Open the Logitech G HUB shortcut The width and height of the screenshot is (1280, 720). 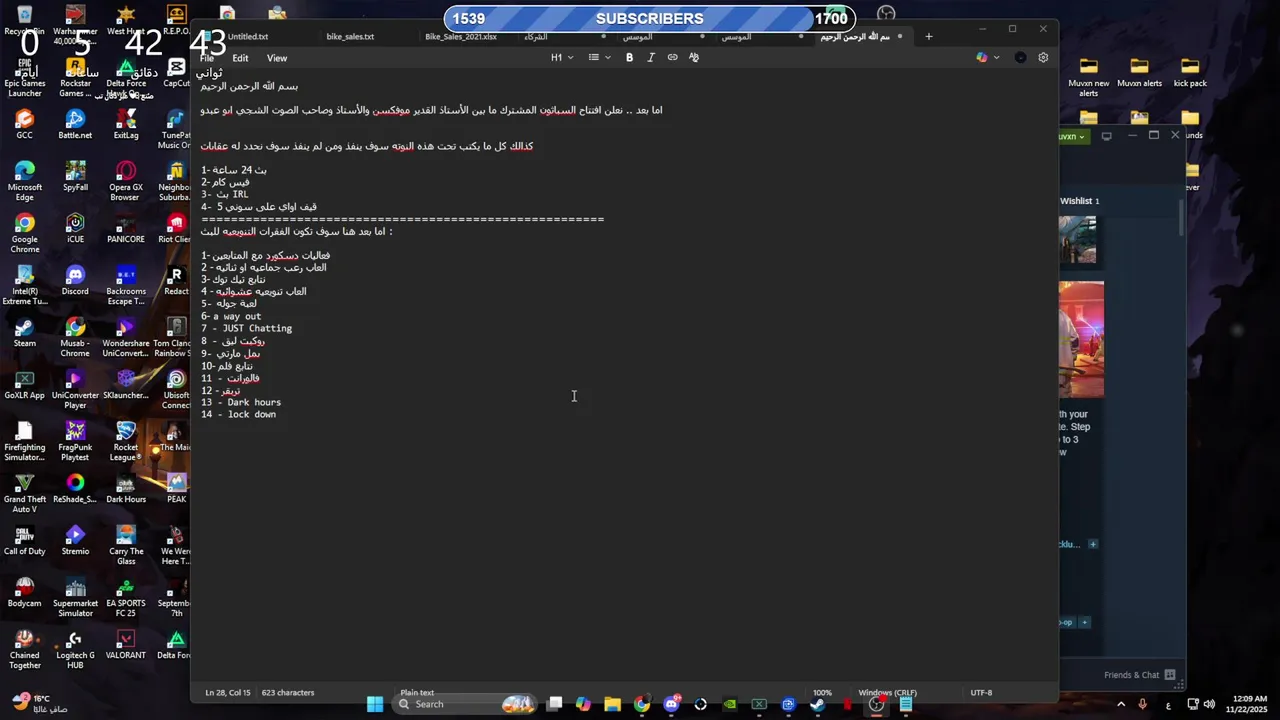(x=75, y=649)
